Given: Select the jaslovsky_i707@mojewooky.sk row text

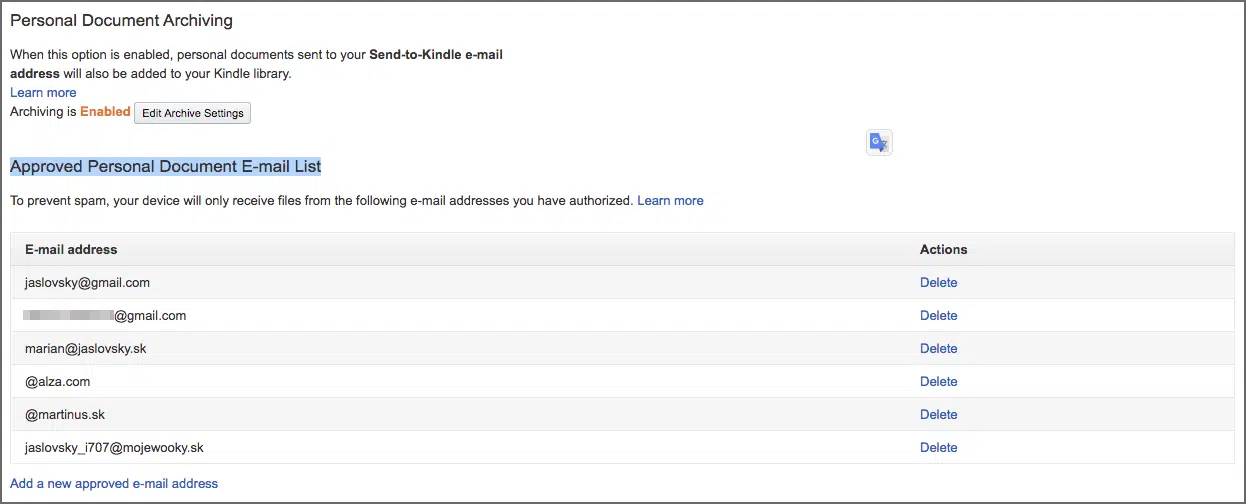Looking at the screenshot, I should (x=114, y=448).
